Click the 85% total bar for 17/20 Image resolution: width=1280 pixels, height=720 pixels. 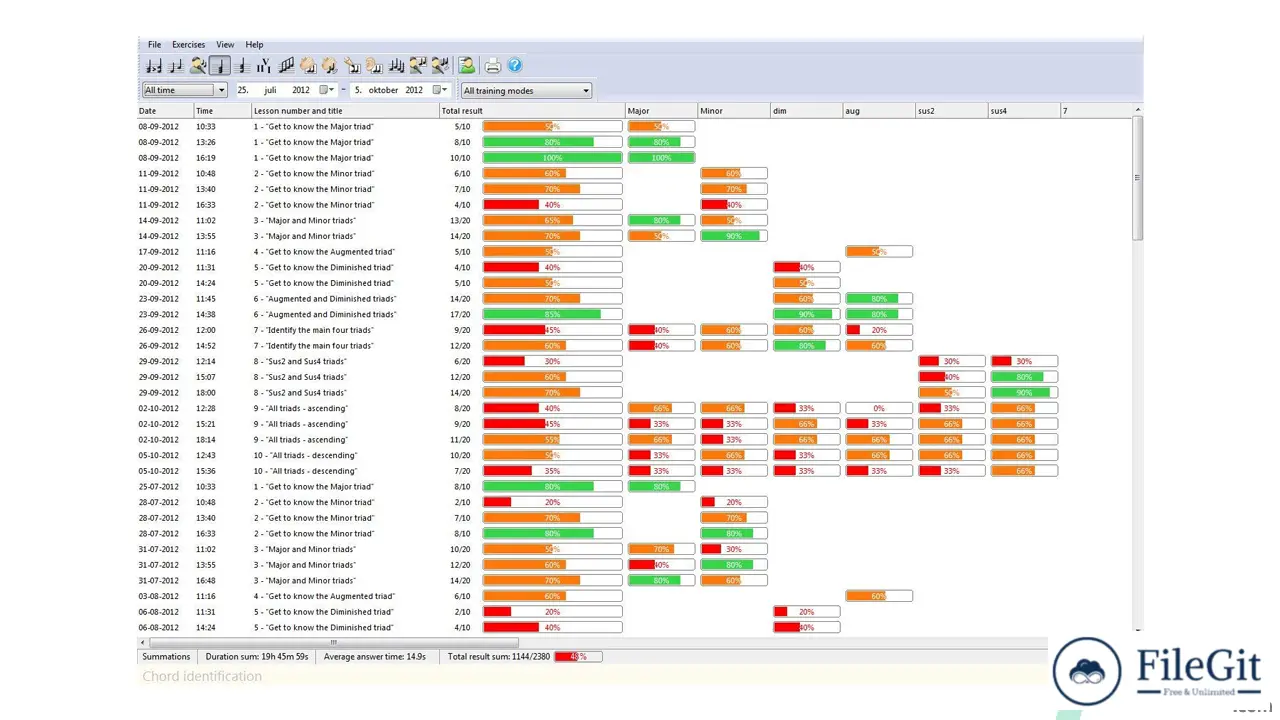pyautogui.click(x=552, y=314)
